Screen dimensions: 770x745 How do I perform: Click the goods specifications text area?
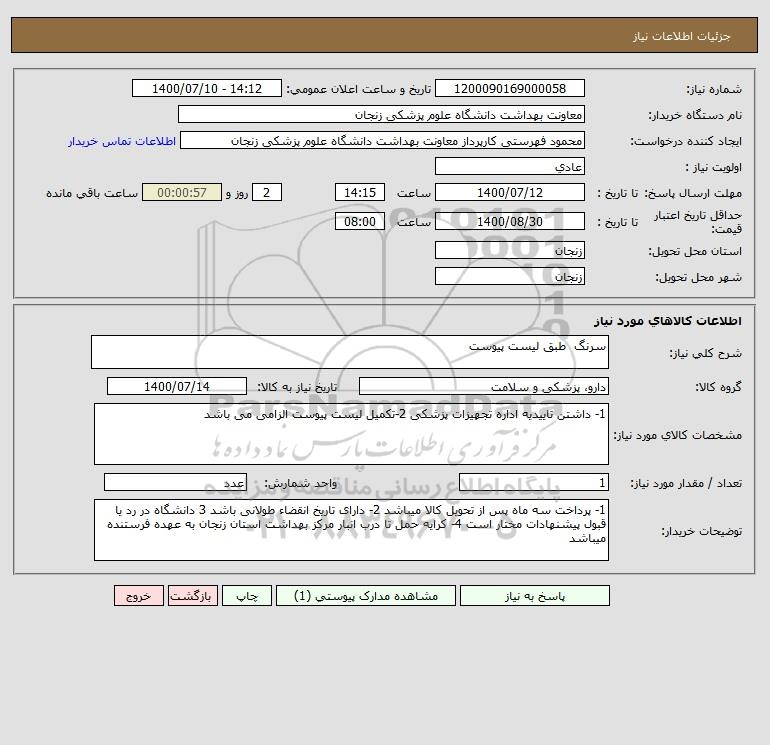pos(351,434)
